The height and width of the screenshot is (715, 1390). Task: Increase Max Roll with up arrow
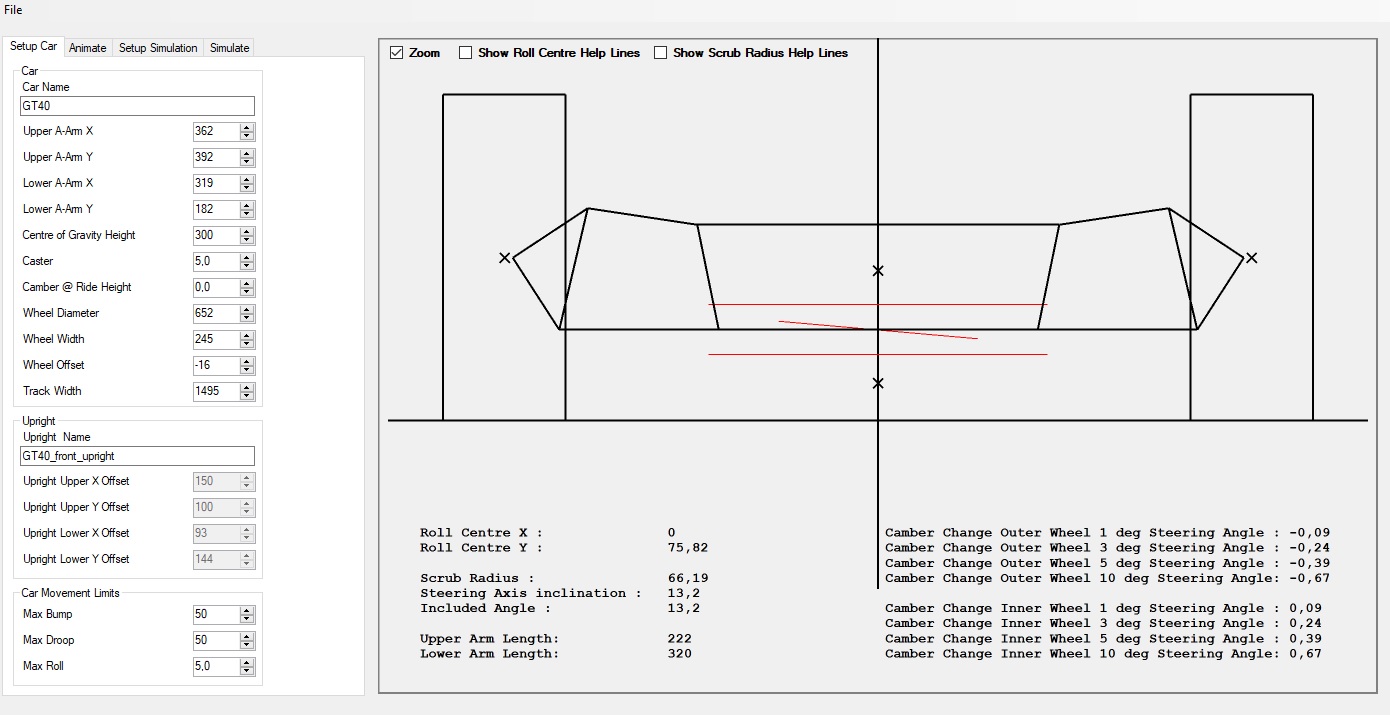click(x=247, y=662)
